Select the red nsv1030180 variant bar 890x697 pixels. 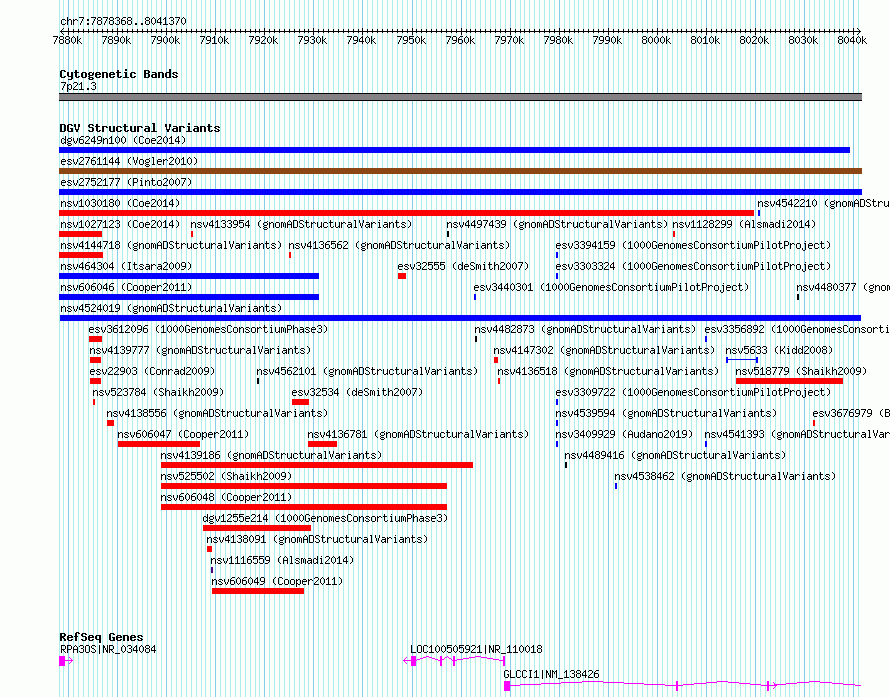pos(406,213)
